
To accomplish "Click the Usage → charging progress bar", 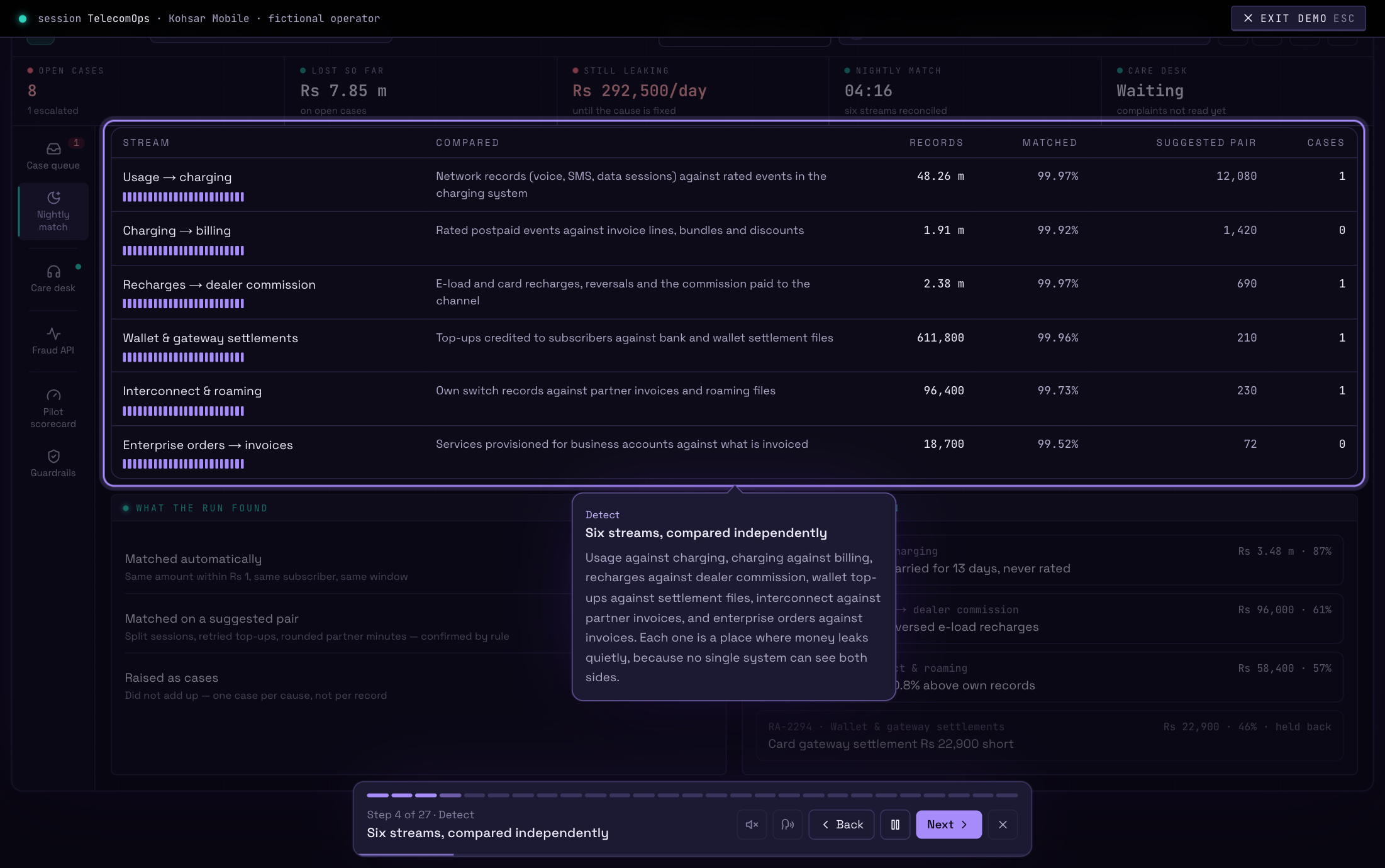I will point(183,197).
